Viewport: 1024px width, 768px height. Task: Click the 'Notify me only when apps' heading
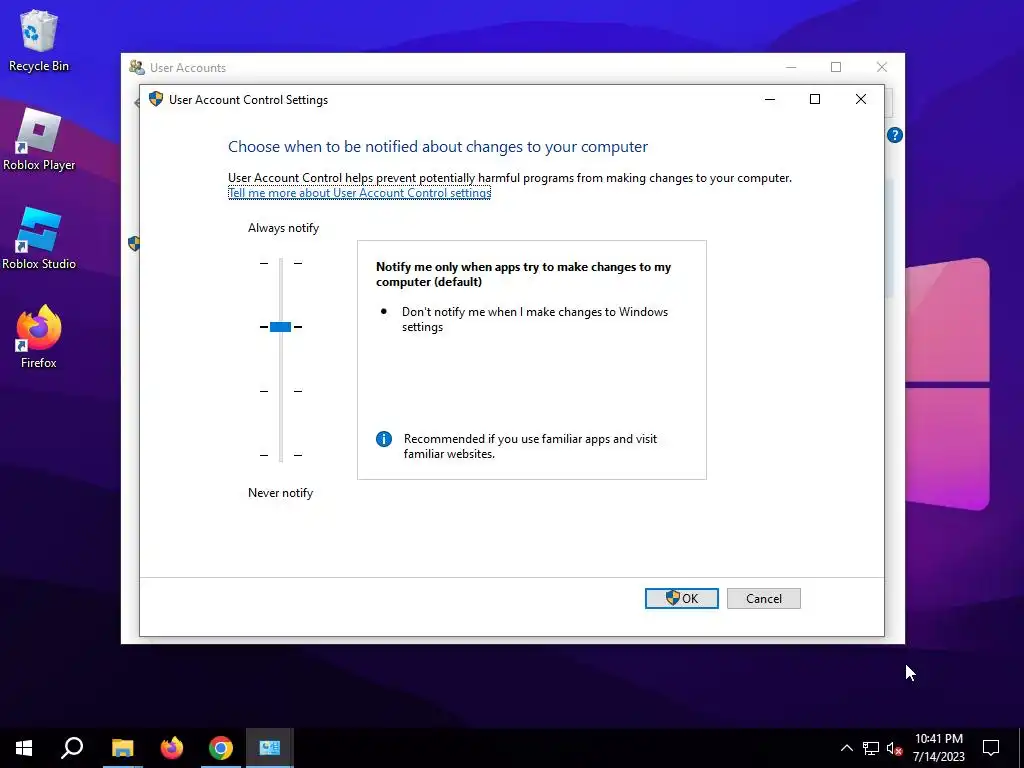coord(523,274)
